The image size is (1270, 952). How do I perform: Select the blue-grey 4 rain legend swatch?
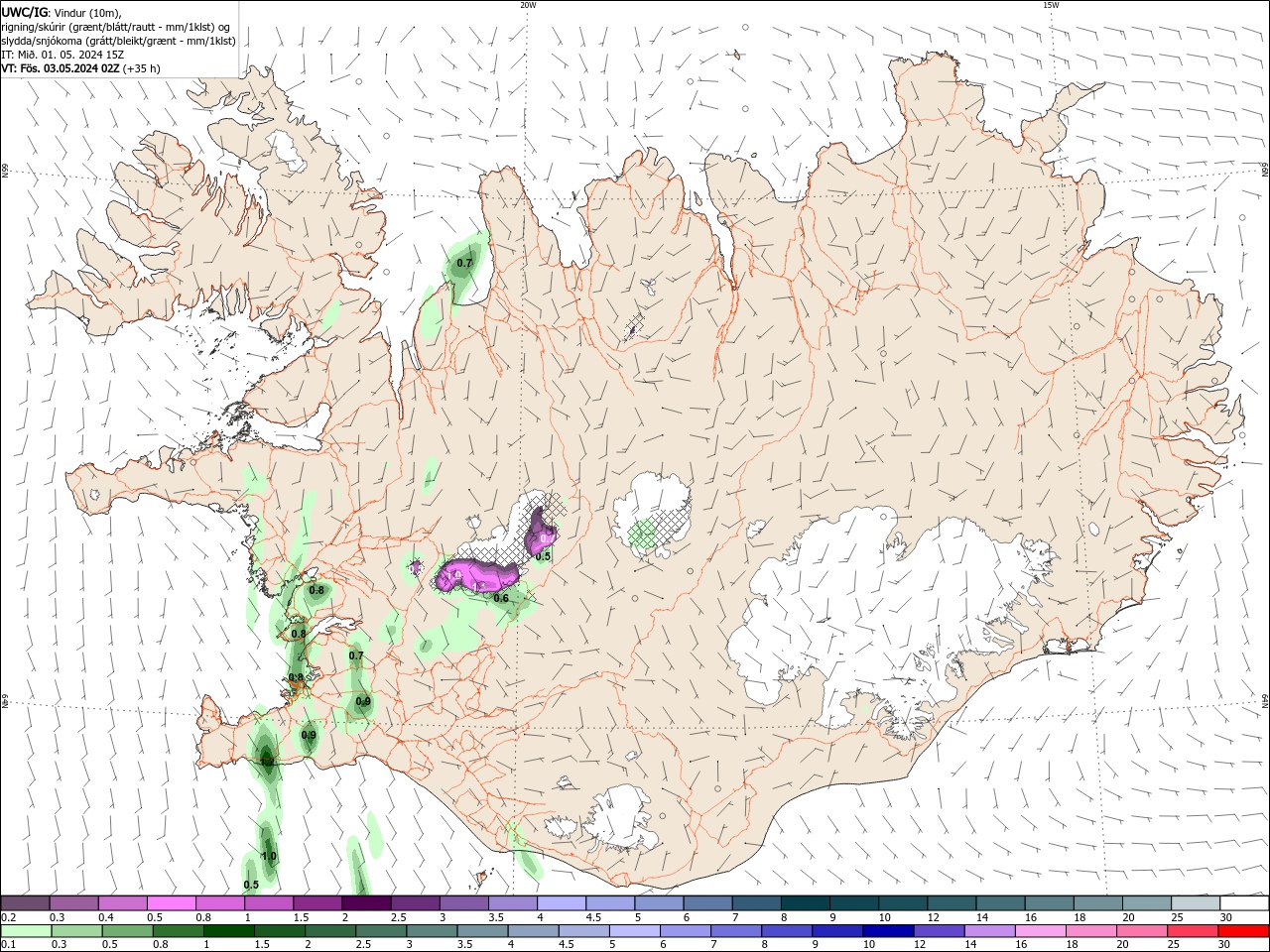point(532,931)
